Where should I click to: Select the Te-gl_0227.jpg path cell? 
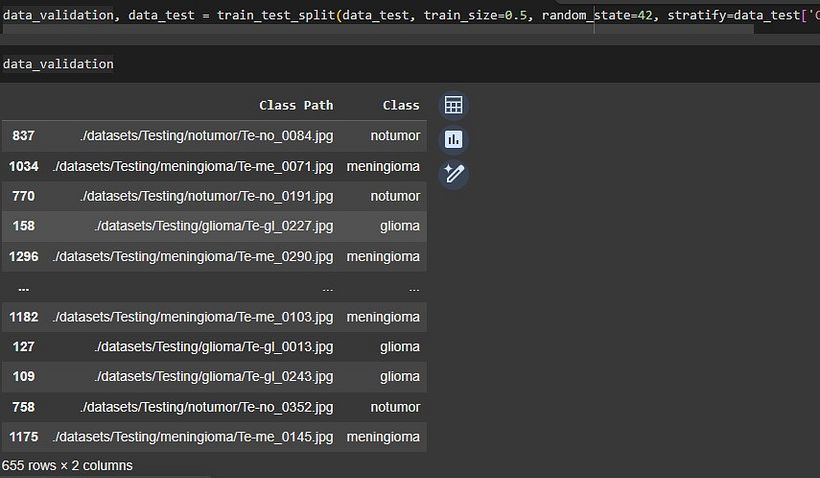(x=214, y=226)
